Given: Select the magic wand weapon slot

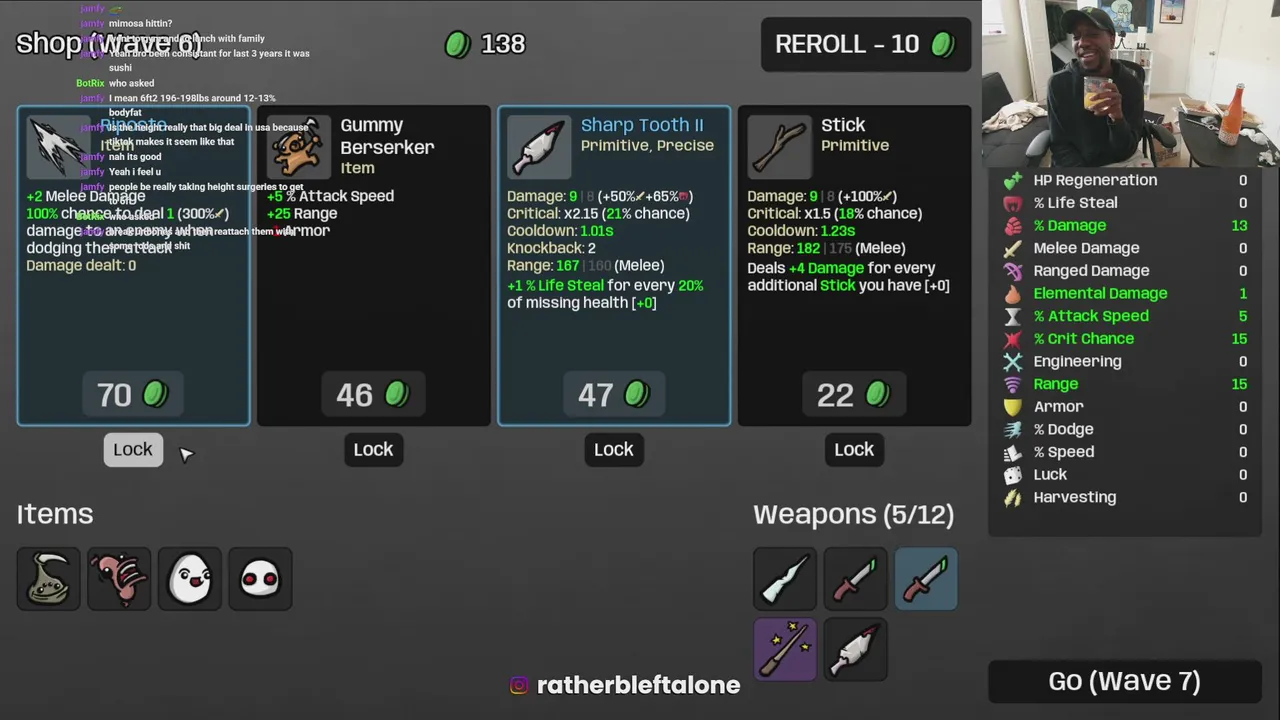Looking at the screenshot, I should click(x=785, y=649).
